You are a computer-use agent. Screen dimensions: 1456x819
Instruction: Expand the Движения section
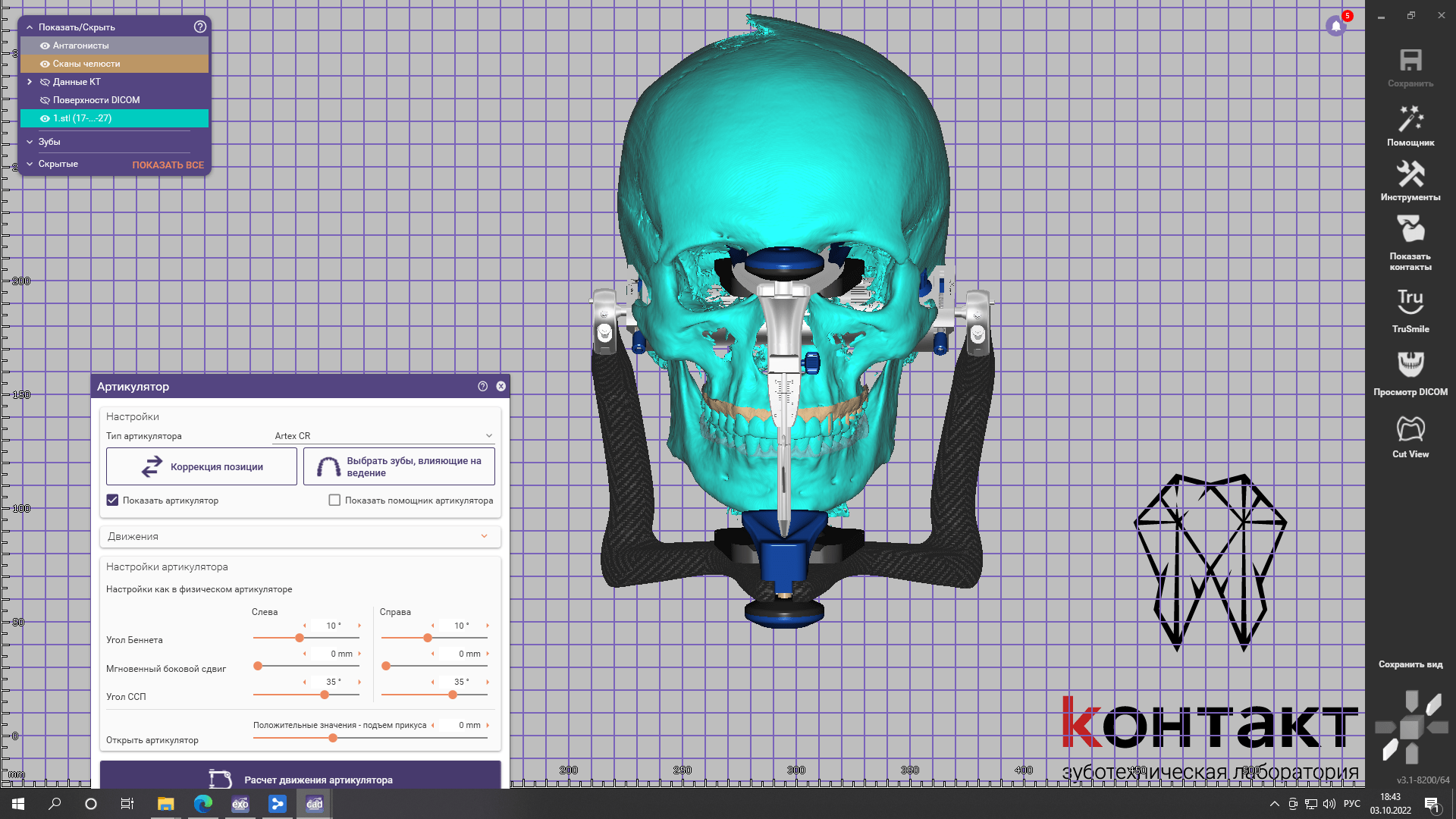tap(300, 536)
